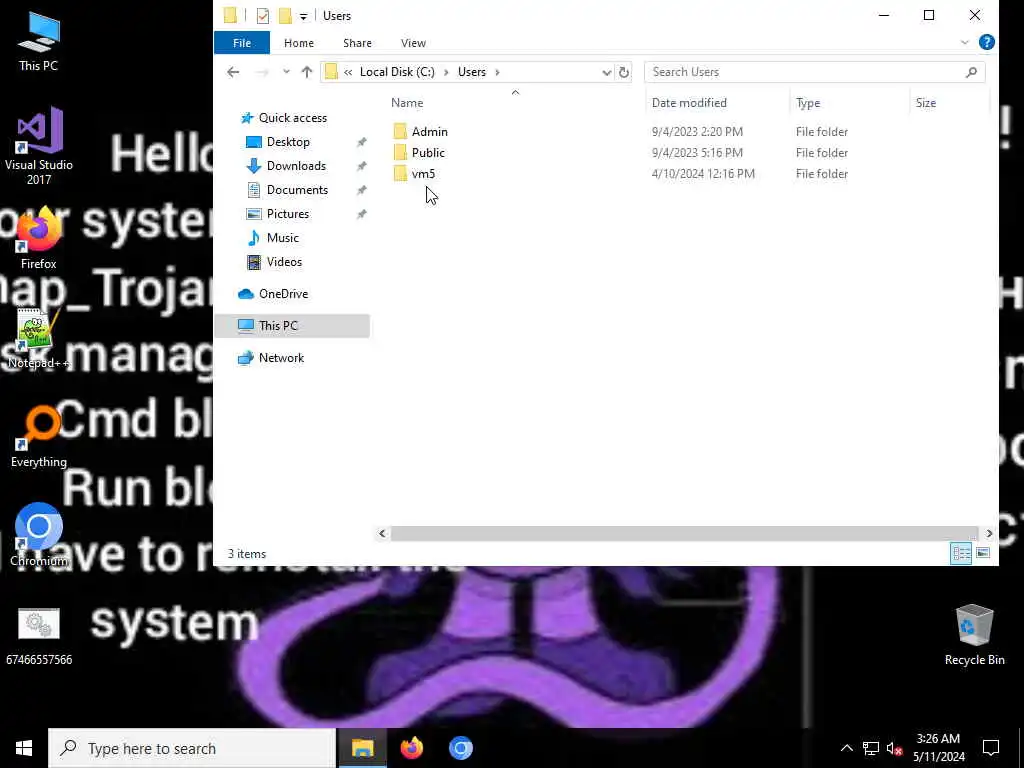Switch to the View ribbon tab
Viewport: 1024px width, 768px height.
413,43
